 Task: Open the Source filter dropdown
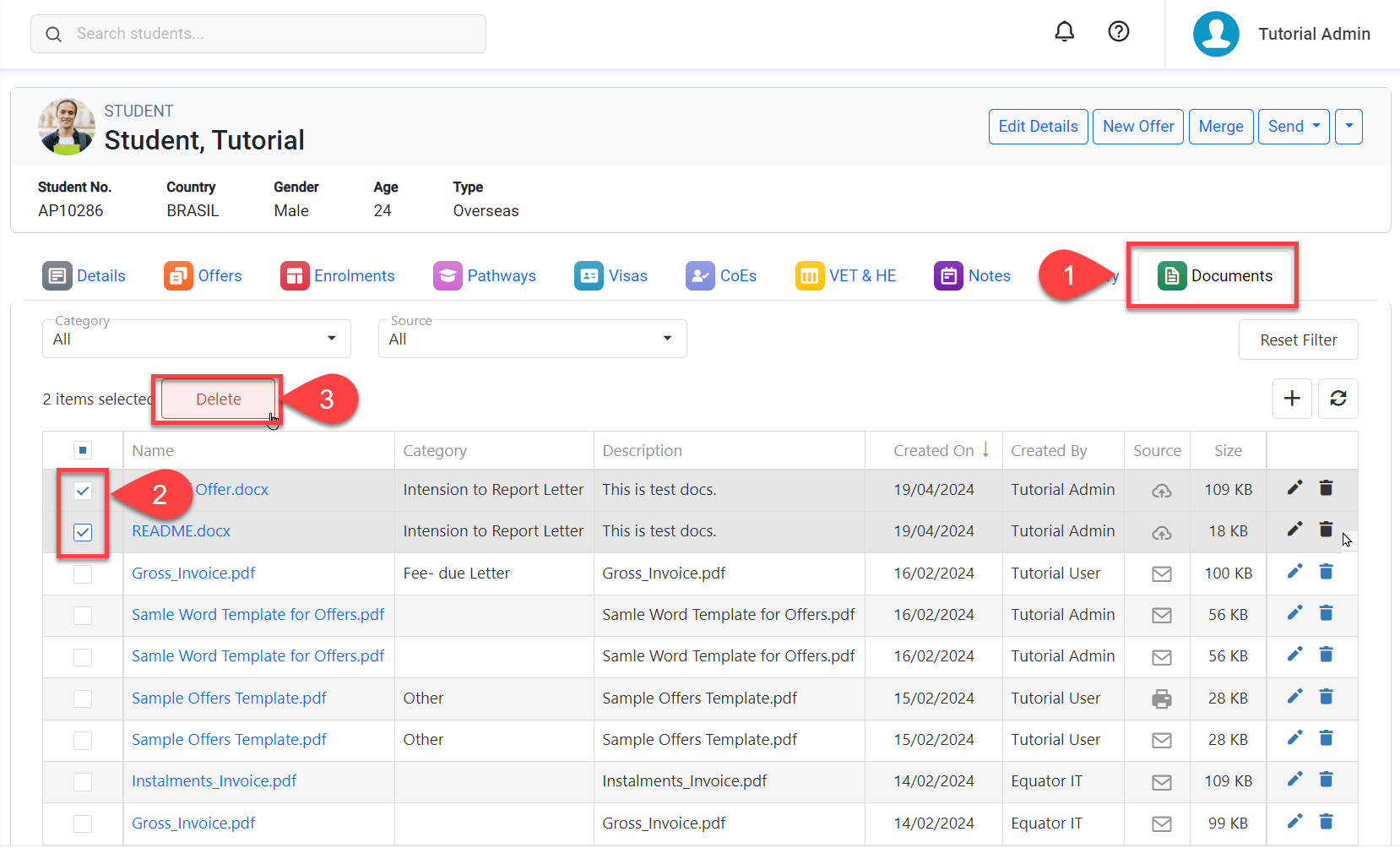pos(532,339)
